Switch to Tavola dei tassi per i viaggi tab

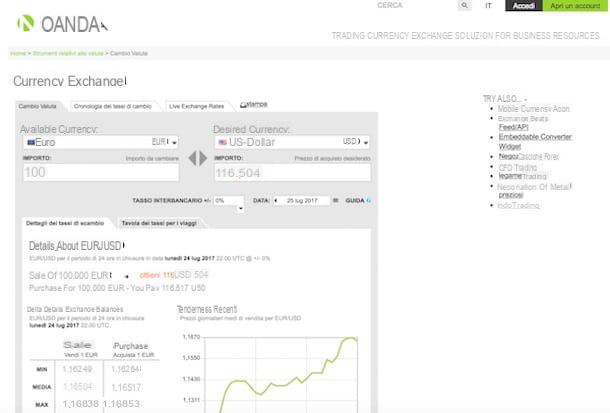pos(159,223)
